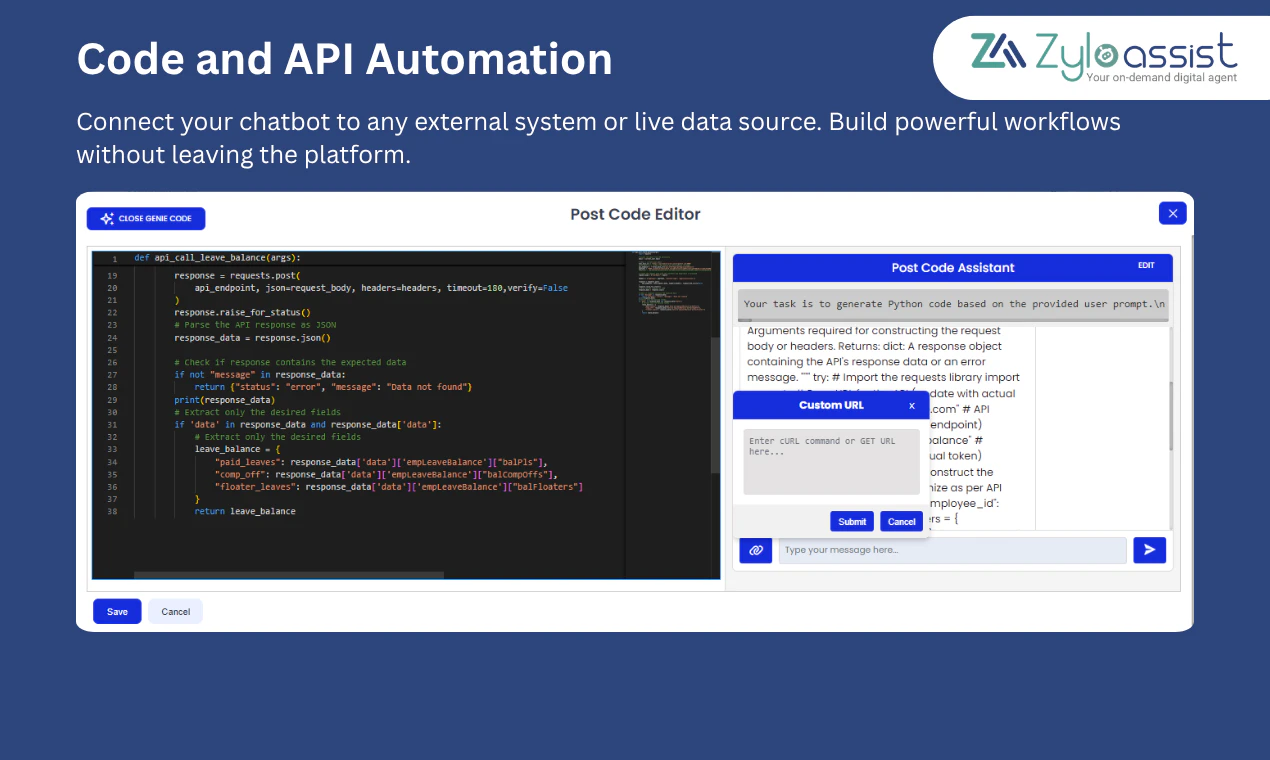
Task: Submit the Custom URL dialog
Action: pyautogui.click(x=851, y=521)
